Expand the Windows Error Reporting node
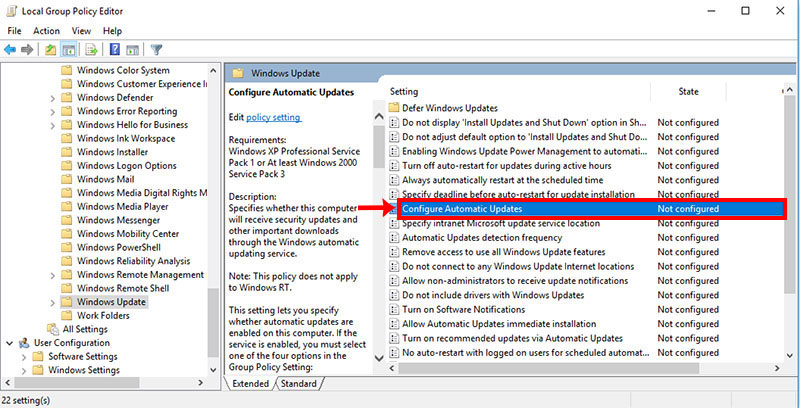 pyautogui.click(x=53, y=112)
